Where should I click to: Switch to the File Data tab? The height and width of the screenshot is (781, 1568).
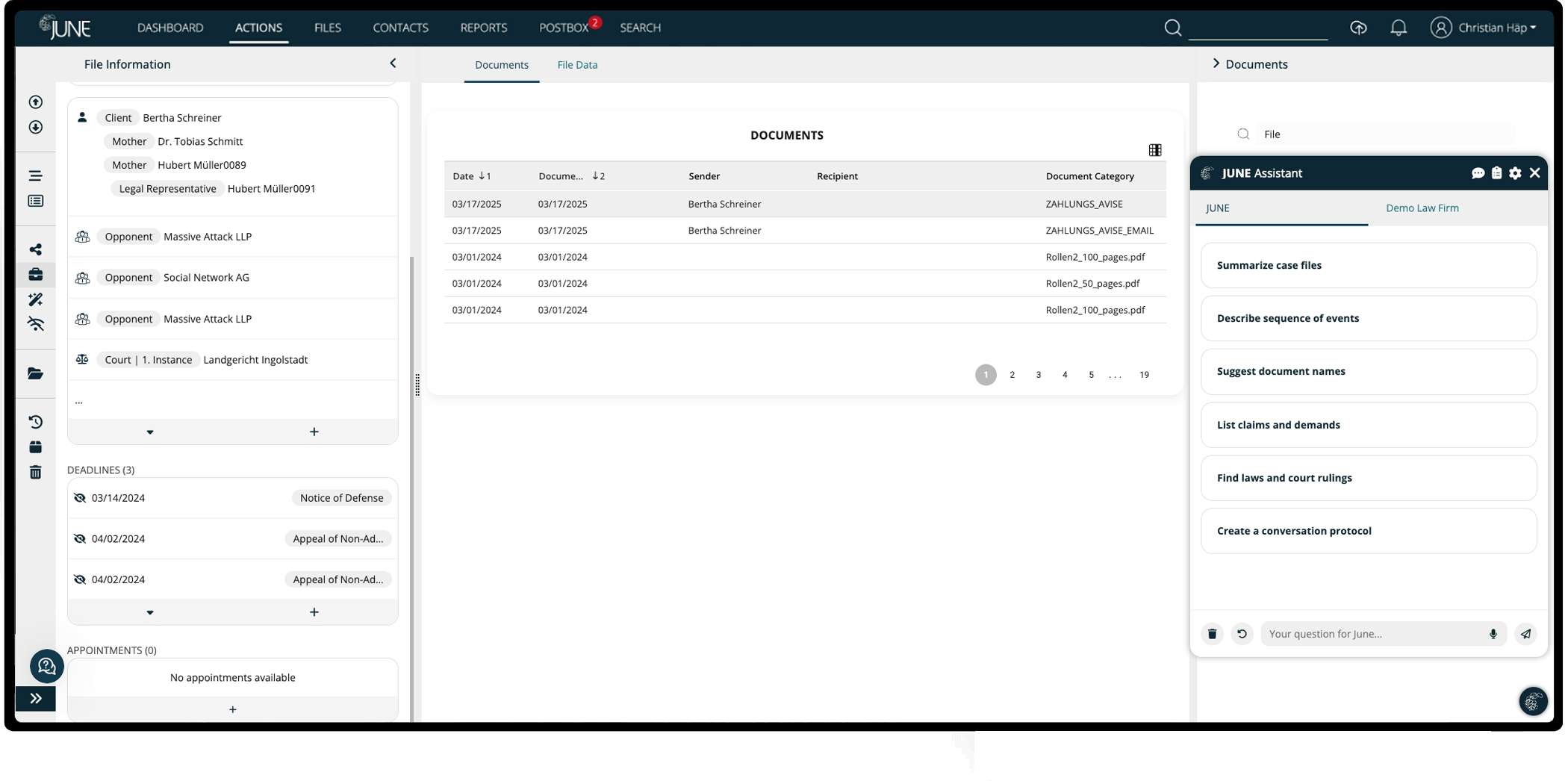577,65
